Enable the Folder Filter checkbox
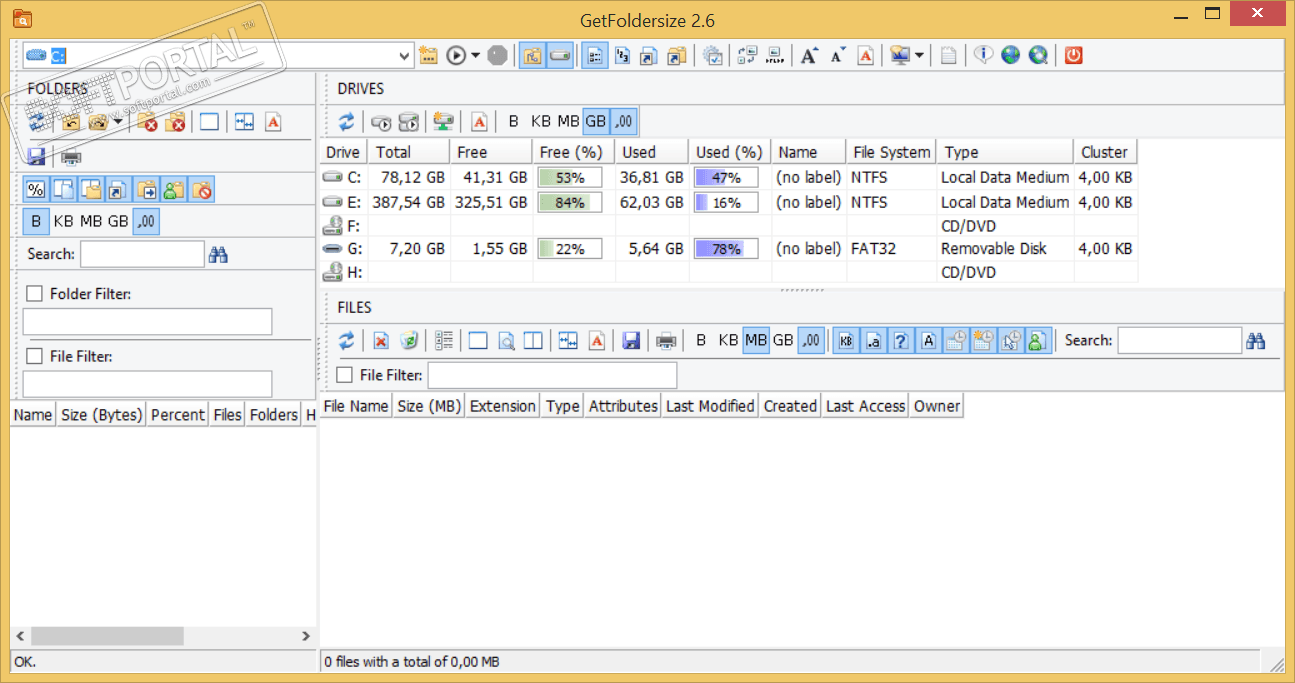This screenshot has height=683, width=1295. point(35,294)
